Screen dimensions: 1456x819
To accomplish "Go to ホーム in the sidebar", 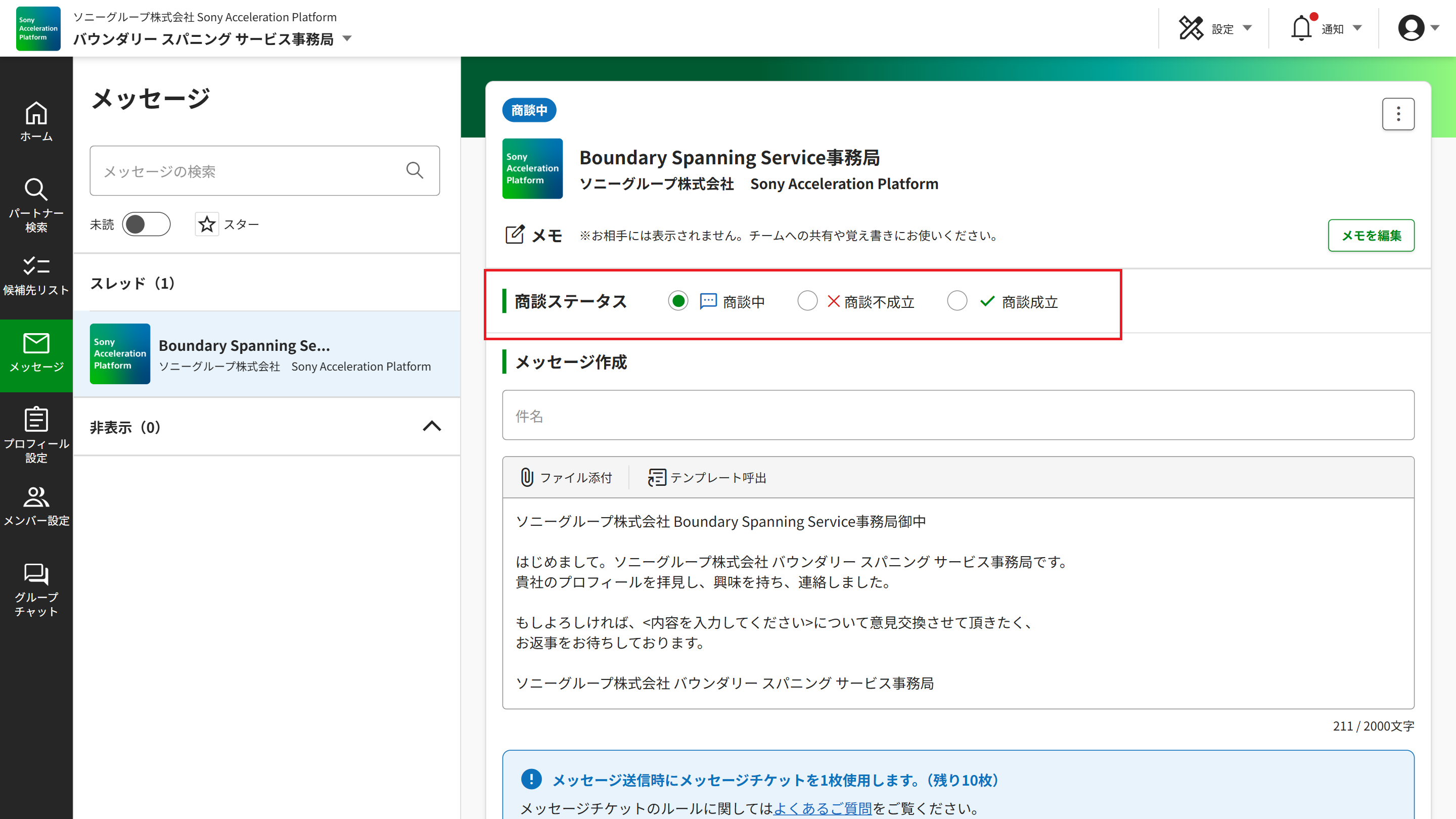I will (36, 121).
